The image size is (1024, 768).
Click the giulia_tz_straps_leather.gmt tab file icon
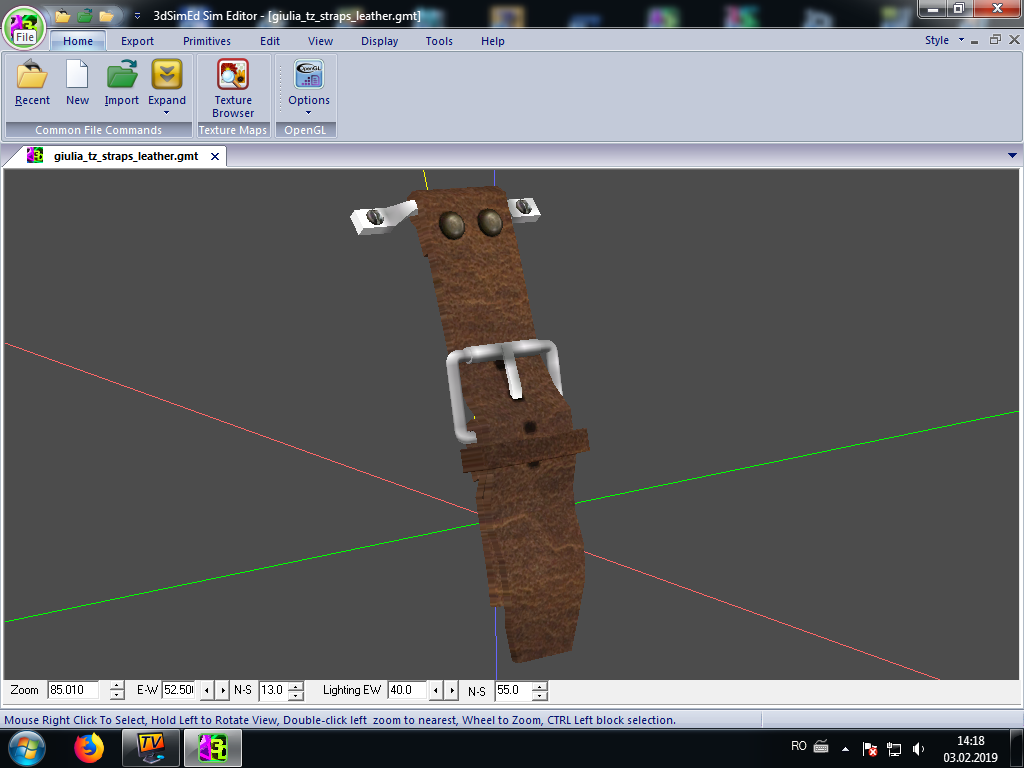[x=35, y=156]
